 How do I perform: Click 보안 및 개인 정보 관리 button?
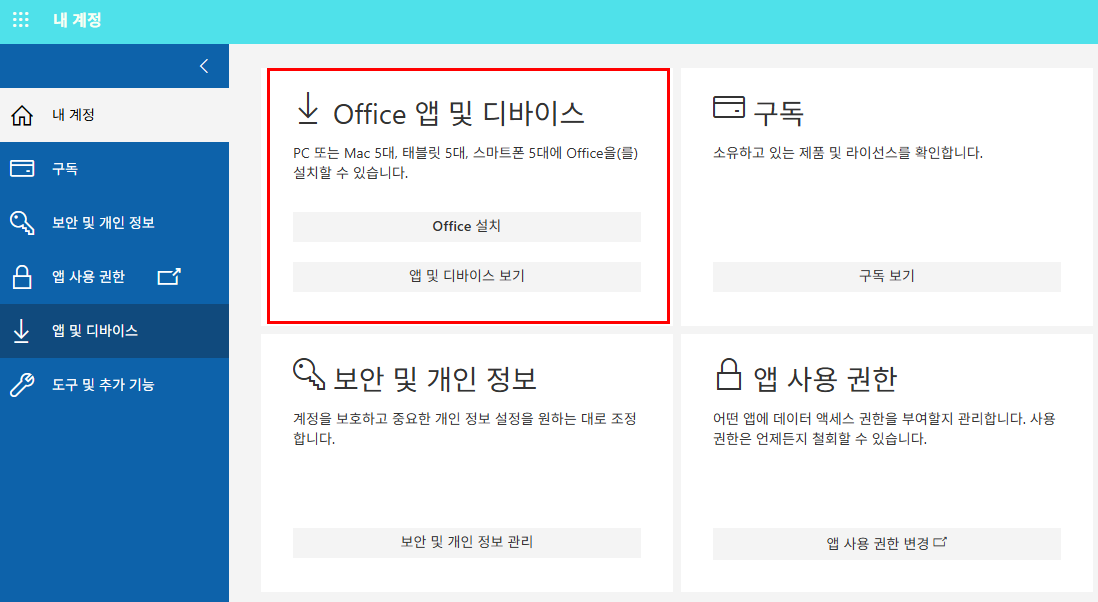(466, 542)
